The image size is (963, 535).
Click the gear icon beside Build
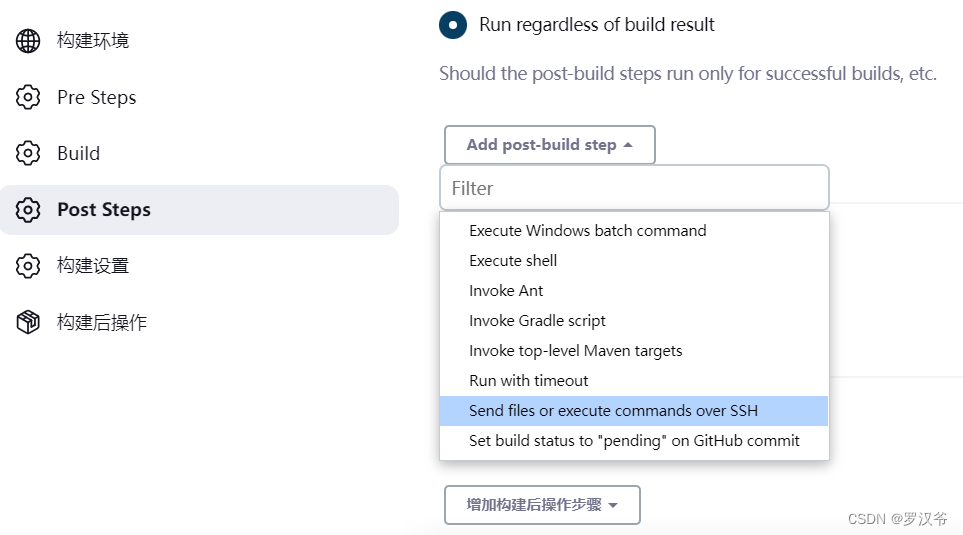coord(28,153)
